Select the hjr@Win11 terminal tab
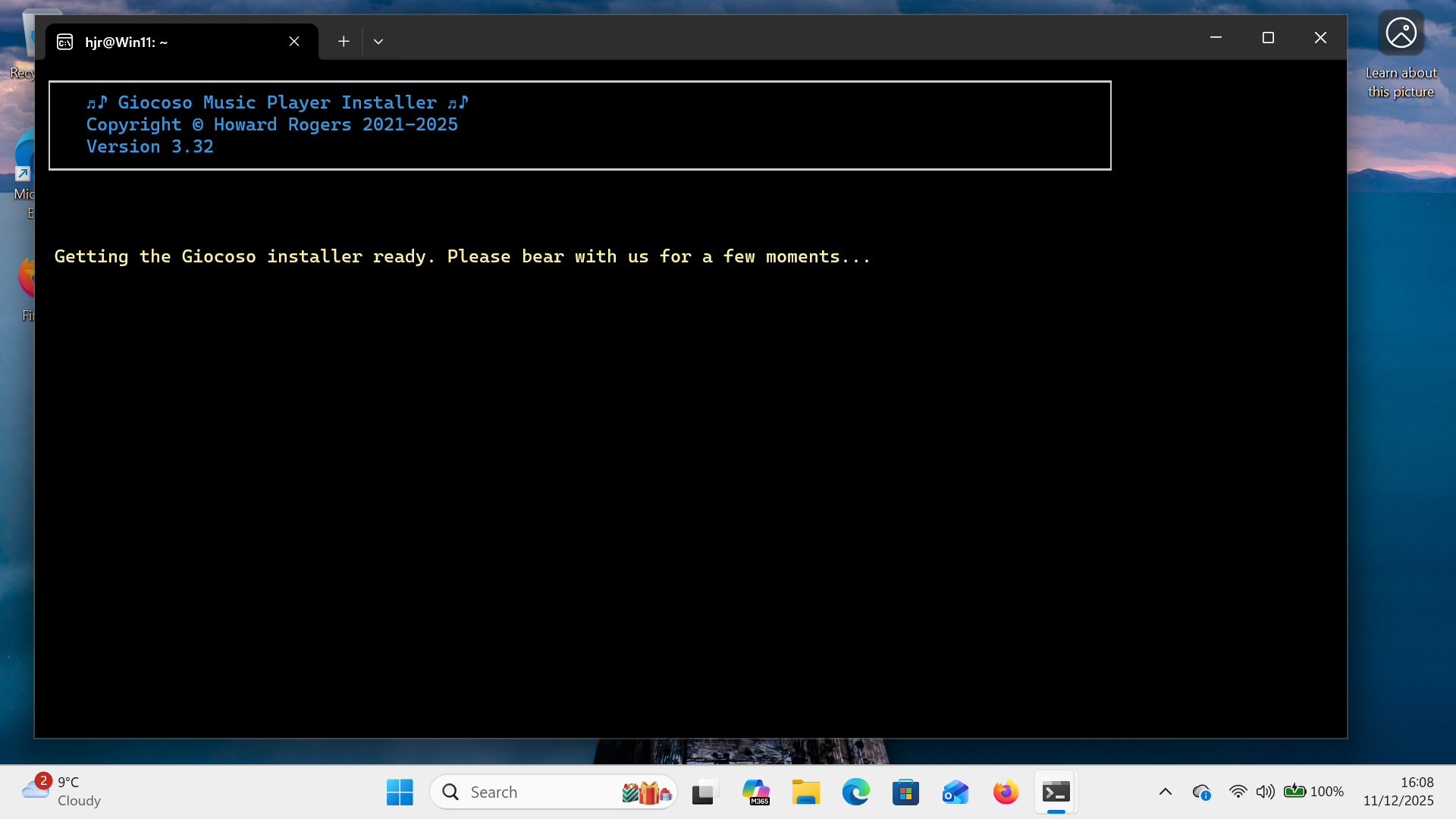Screen dimensions: 1456x819 click(x=152, y=42)
